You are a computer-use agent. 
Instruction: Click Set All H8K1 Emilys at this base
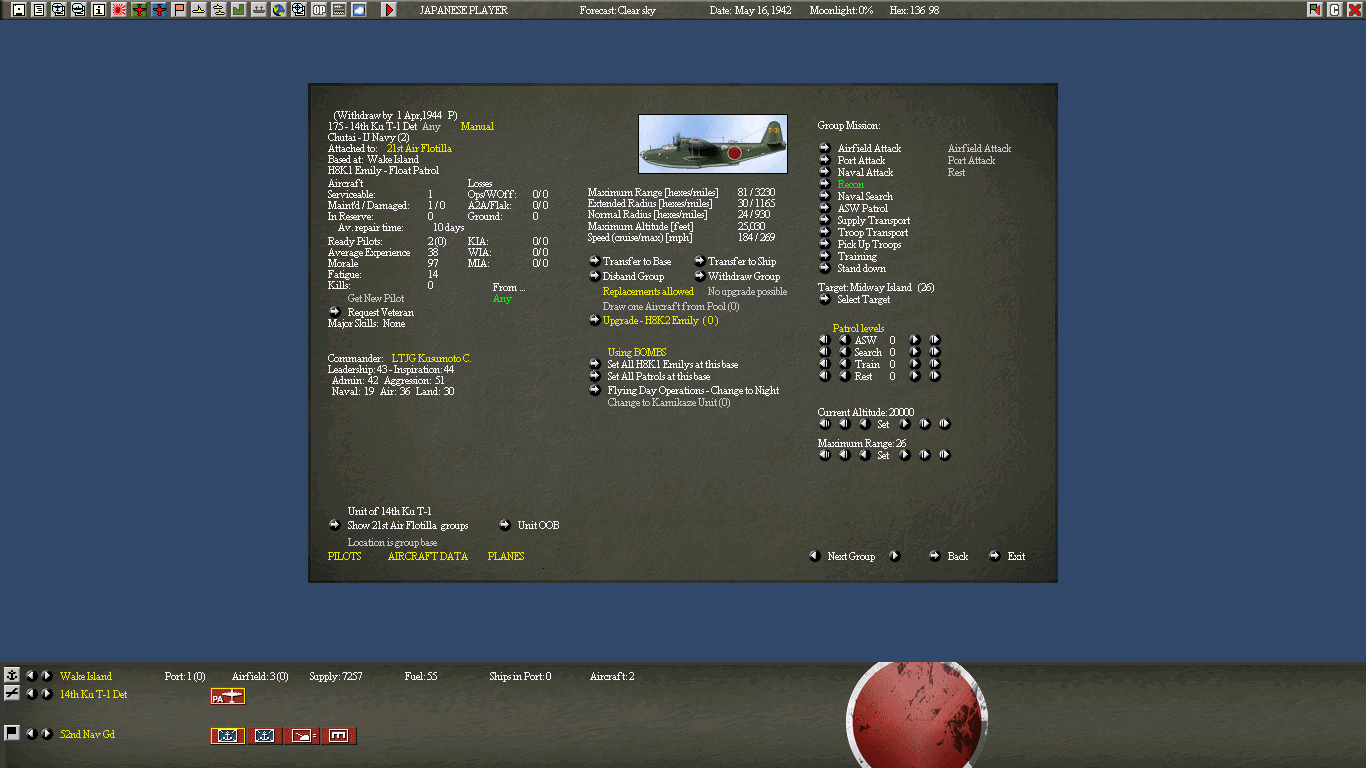coord(595,364)
